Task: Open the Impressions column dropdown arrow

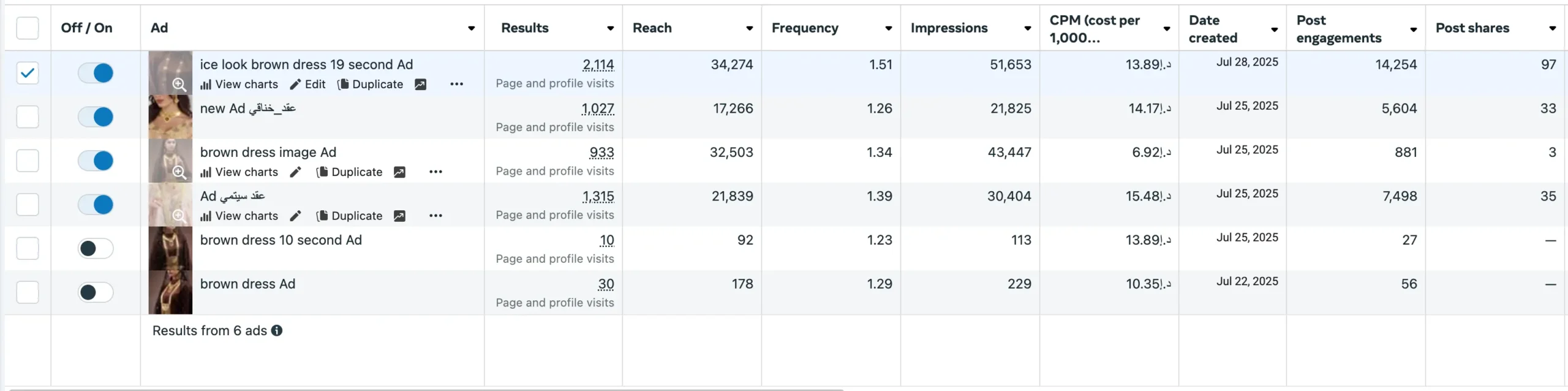Action: tap(1027, 28)
